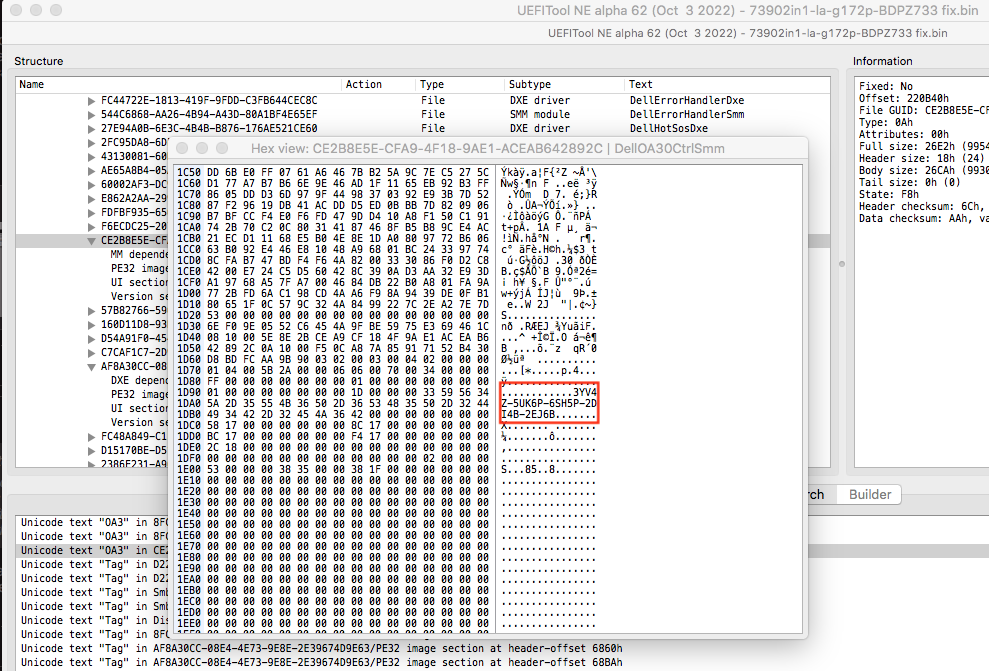989x671 pixels.
Task: Switch to the Builder tab
Action: point(870,494)
